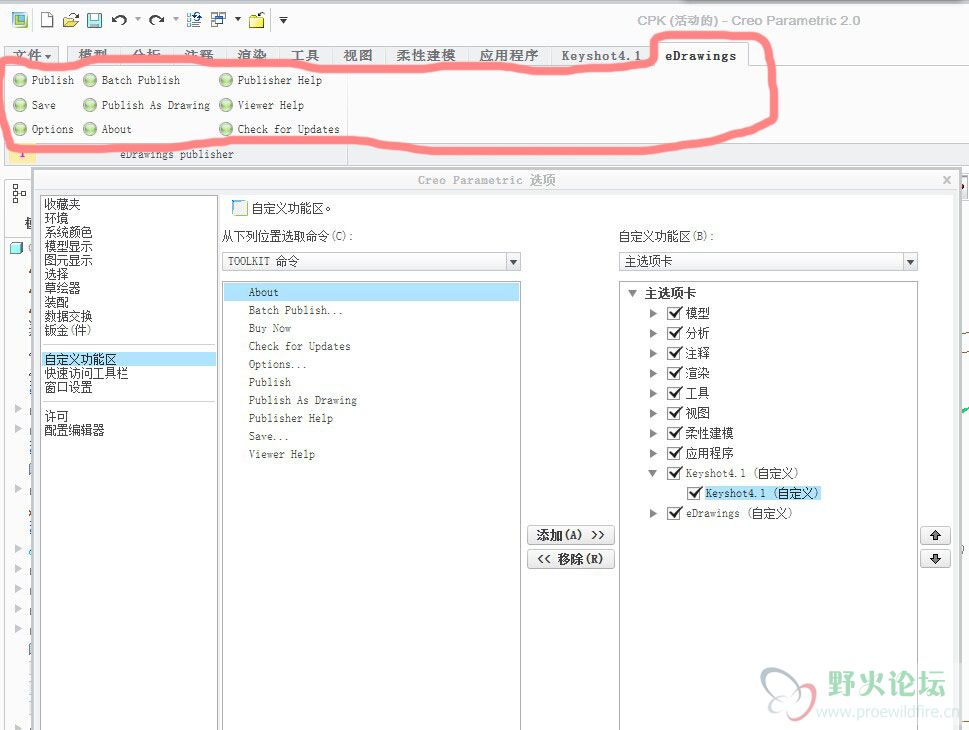Click the Check for Updates ribbon icon
969x730 pixels.
click(226, 129)
